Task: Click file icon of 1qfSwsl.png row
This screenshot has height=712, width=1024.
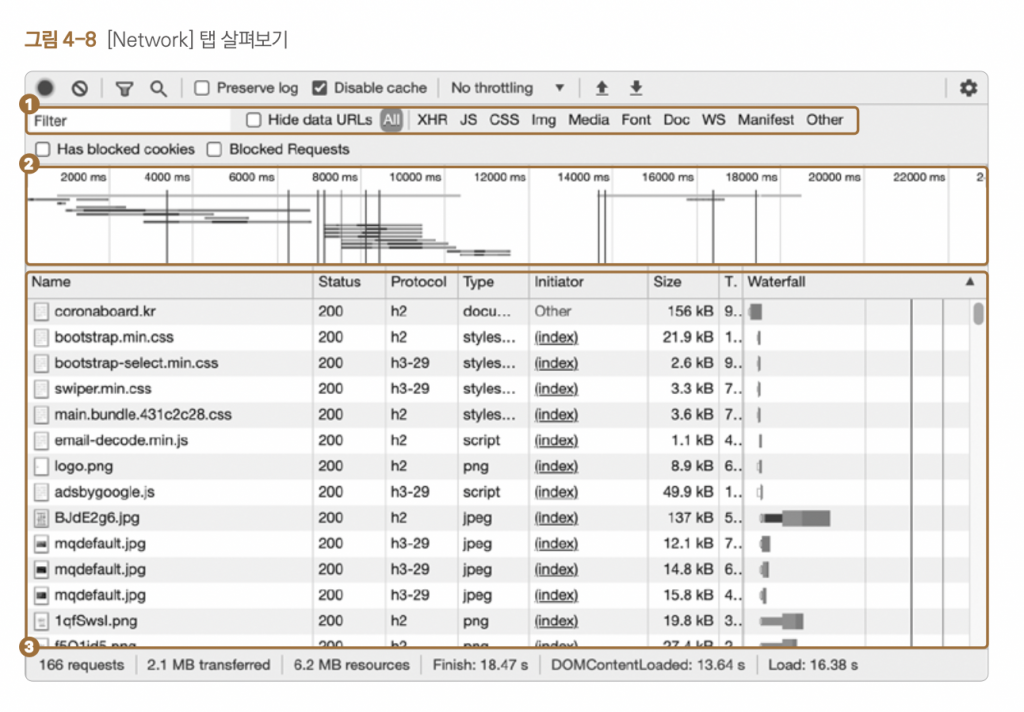Action: (41, 621)
